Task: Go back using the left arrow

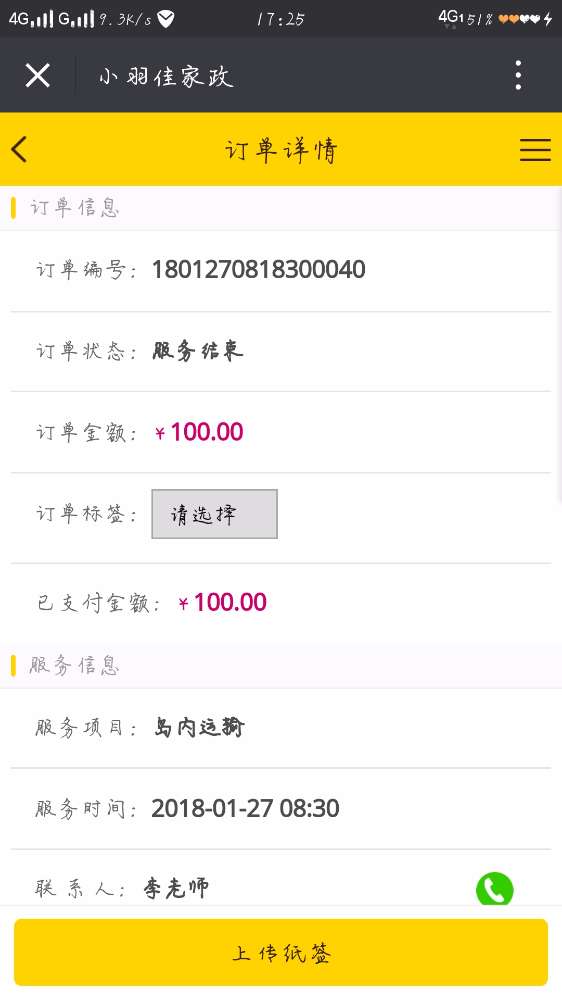Action: (x=19, y=150)
